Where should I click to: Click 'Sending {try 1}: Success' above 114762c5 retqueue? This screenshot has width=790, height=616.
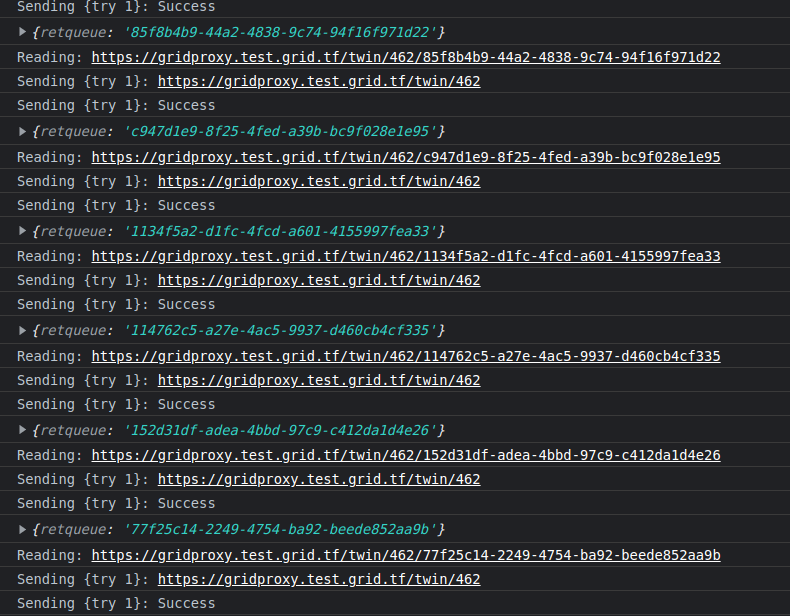[x=116, y=304]
